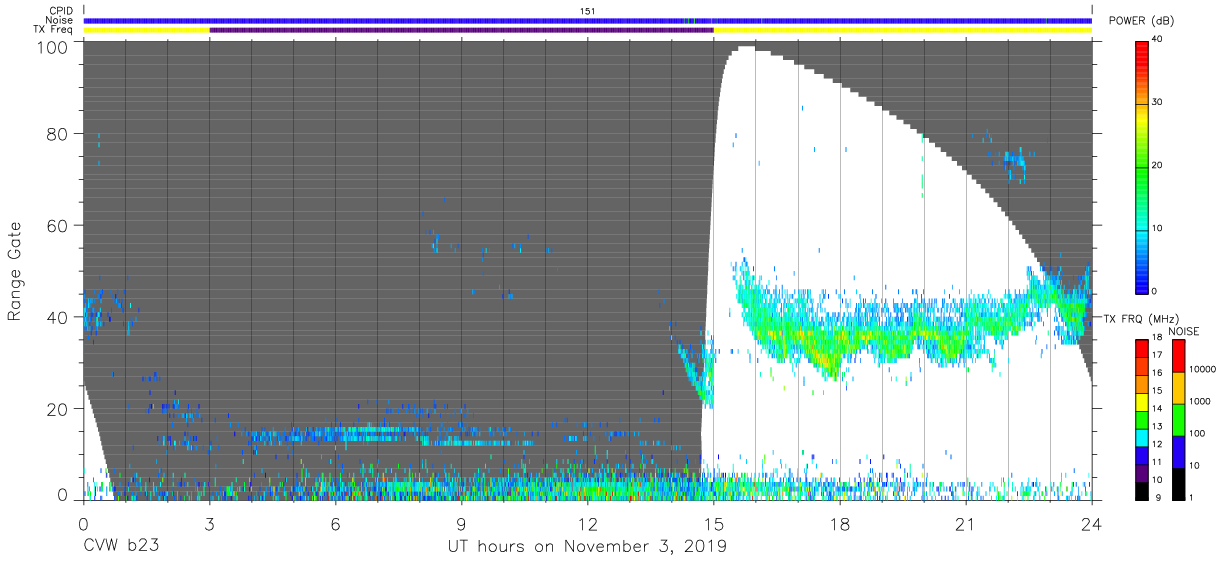Click the 20 label on Range Gate axis
Screen dimensions: 1228x567
point(57,409)
